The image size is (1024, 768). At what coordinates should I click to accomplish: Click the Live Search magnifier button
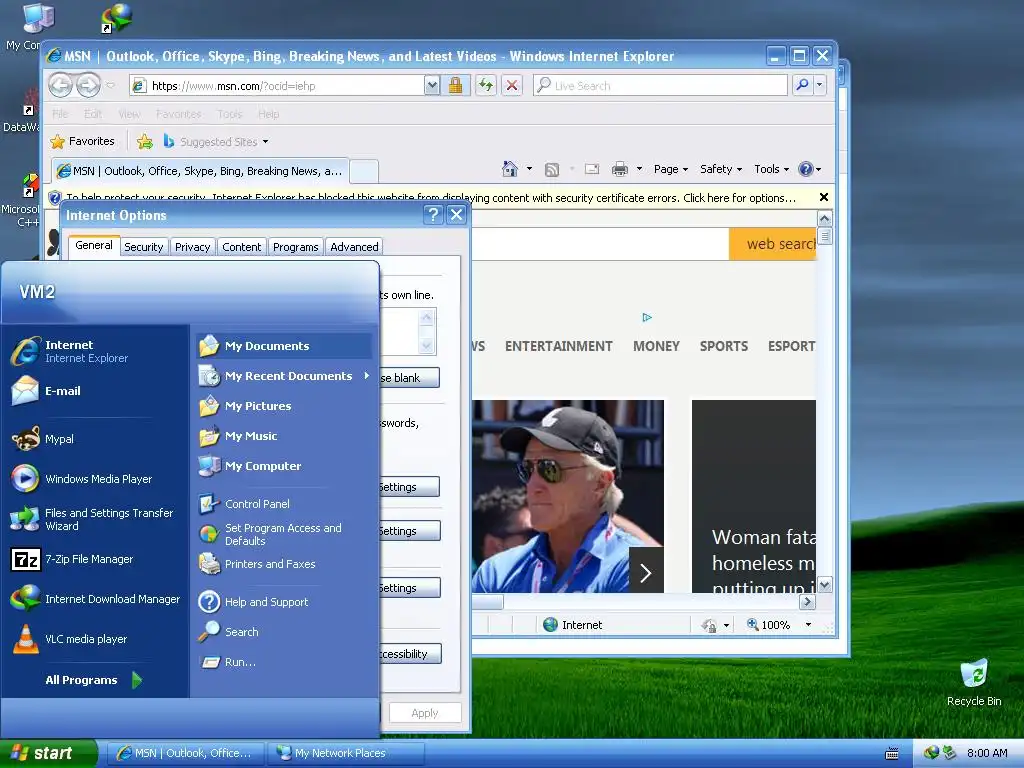pos(803,86)
